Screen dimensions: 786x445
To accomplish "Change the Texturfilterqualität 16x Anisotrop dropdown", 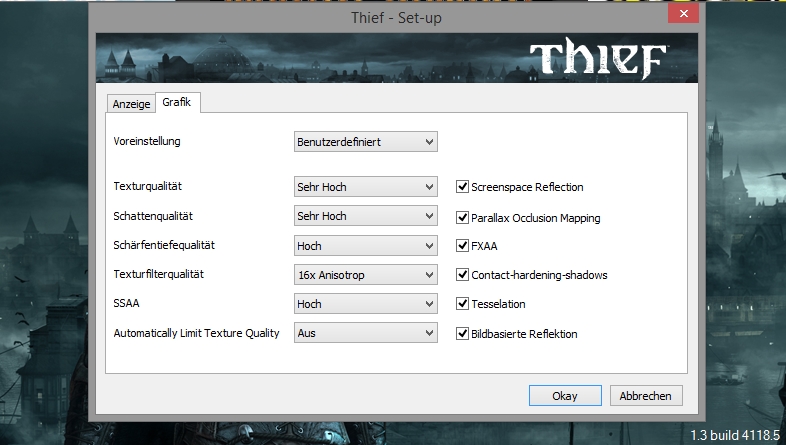I will coord(365,275).
